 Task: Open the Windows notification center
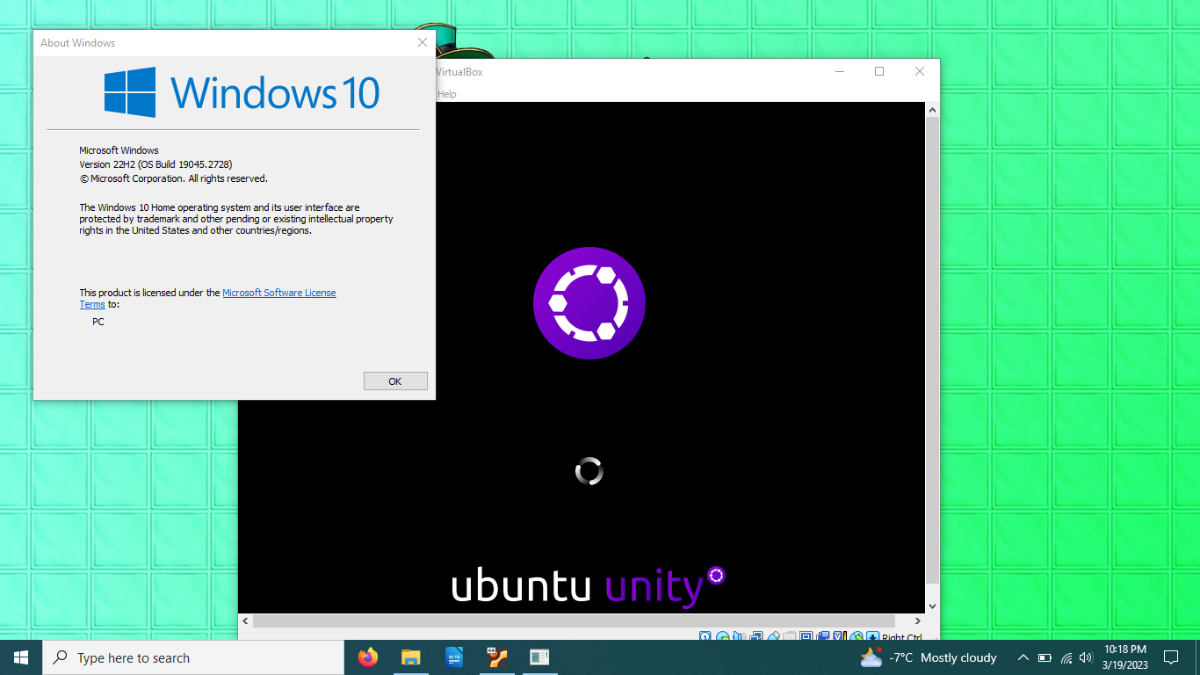tap(1171, 657)
